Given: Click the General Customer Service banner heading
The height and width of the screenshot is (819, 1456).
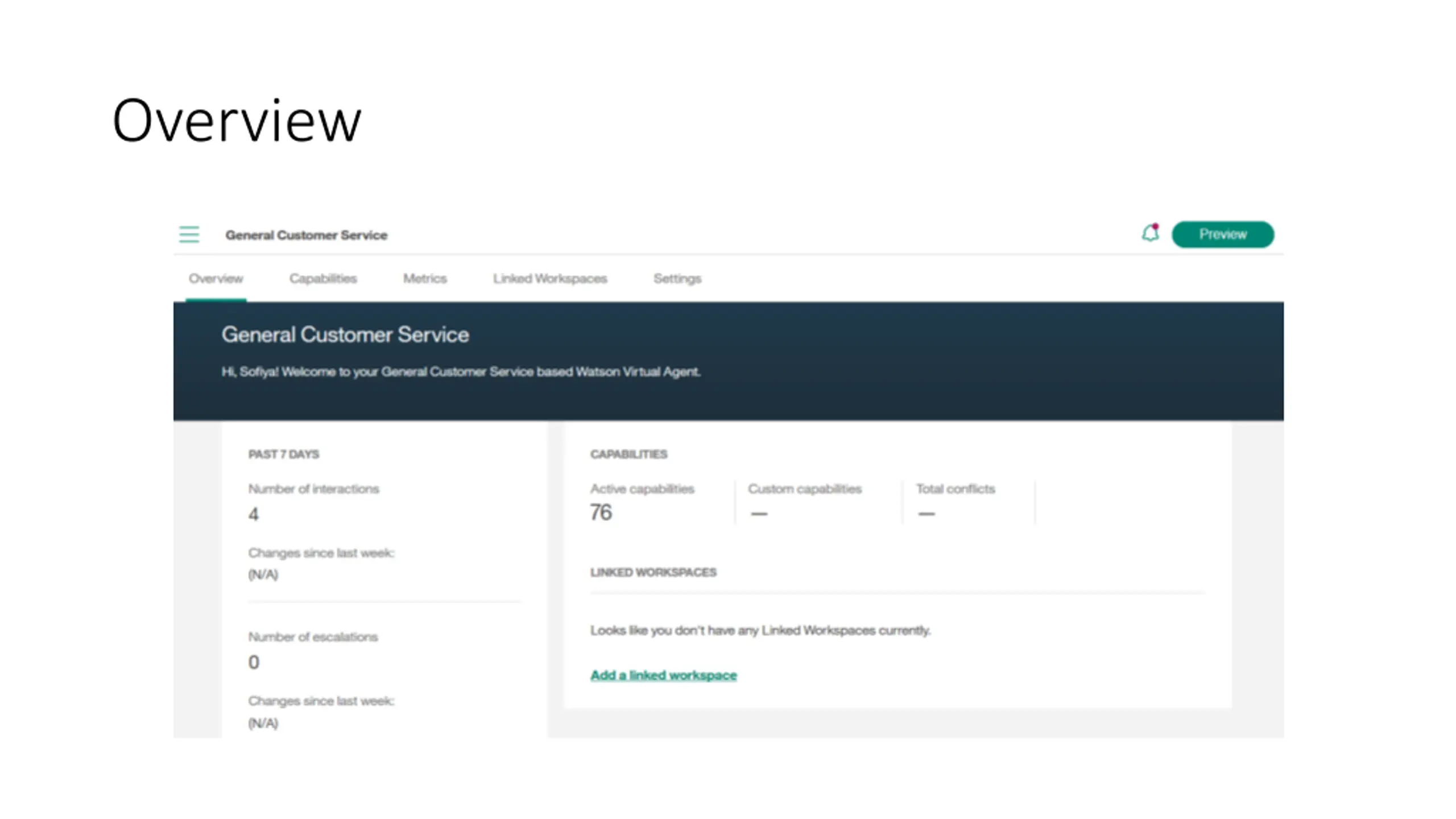Looking at the screenshot, I should coord(345,334).
